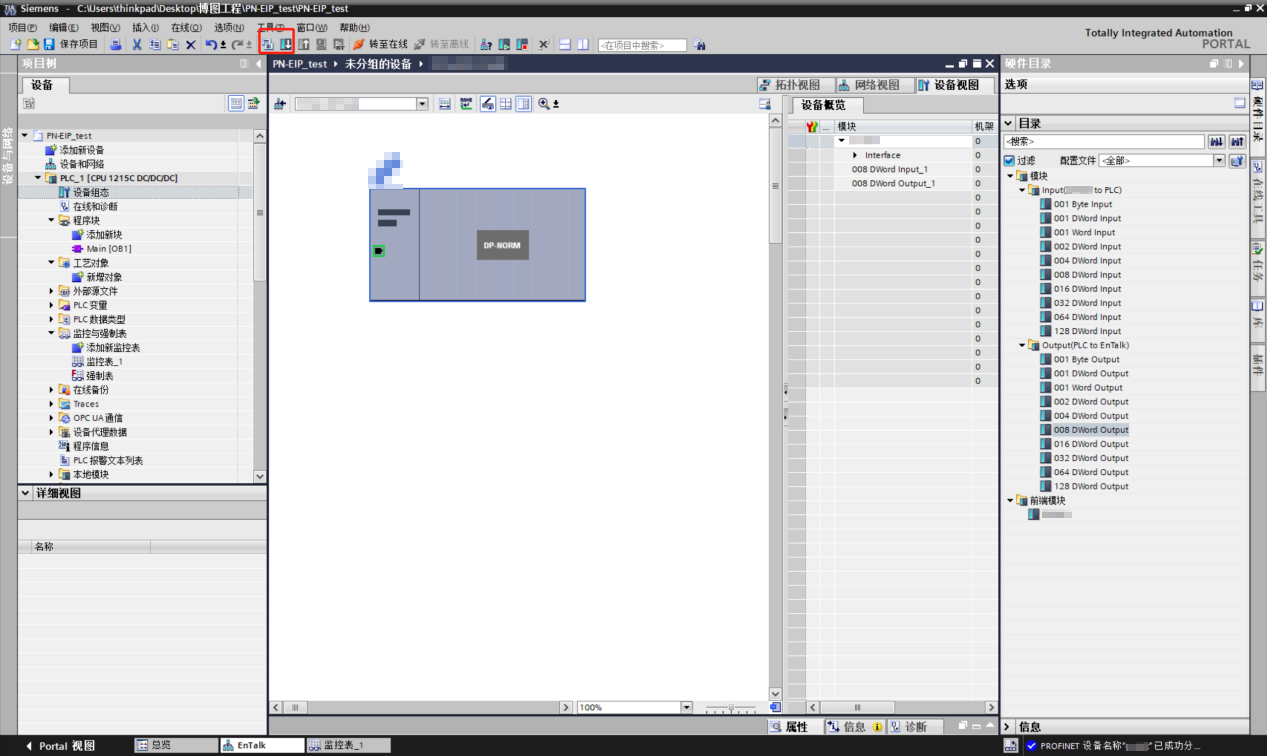Click the Upload from device icon
This screenshot has width=1267, height=756.
pyautogui.click(x=304, y=45)
